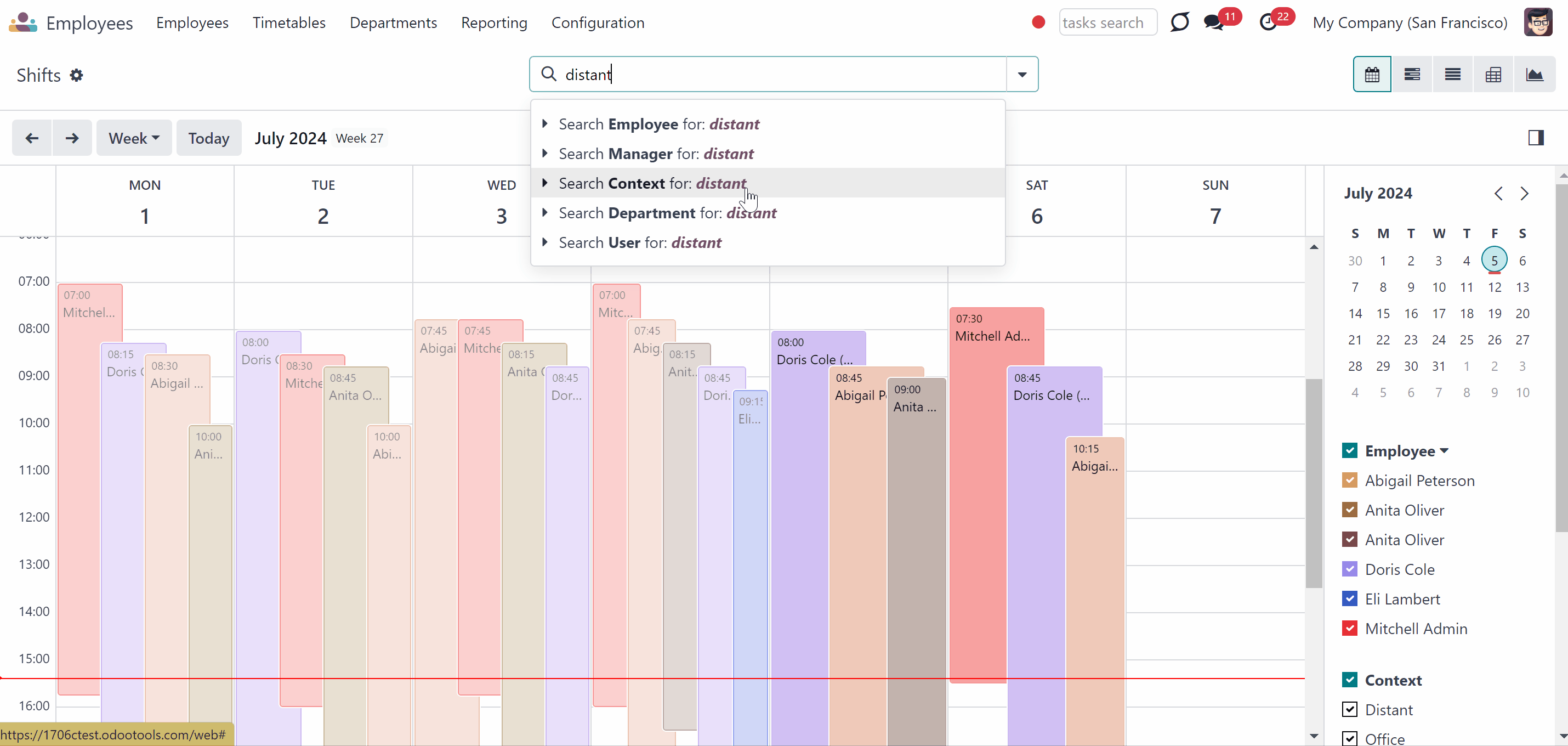
Task: Open the graph view icon
Action: pyautogui.click(x=1534, y=74)
